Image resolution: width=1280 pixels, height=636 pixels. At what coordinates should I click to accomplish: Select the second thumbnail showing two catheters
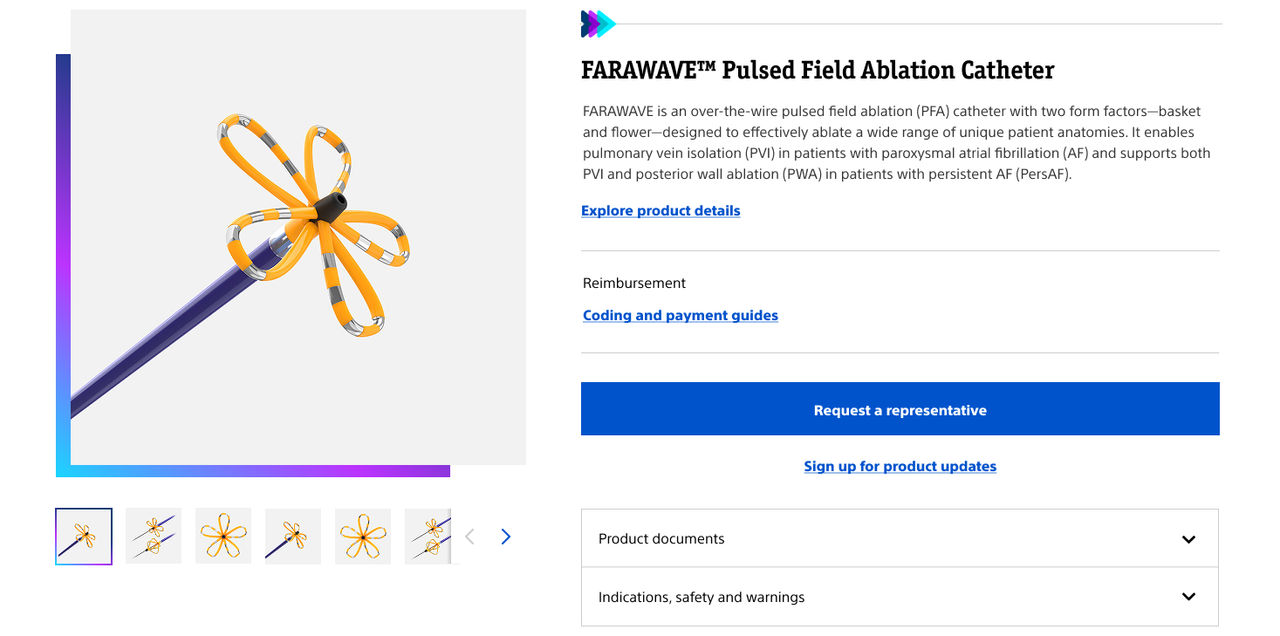[154, 536]
